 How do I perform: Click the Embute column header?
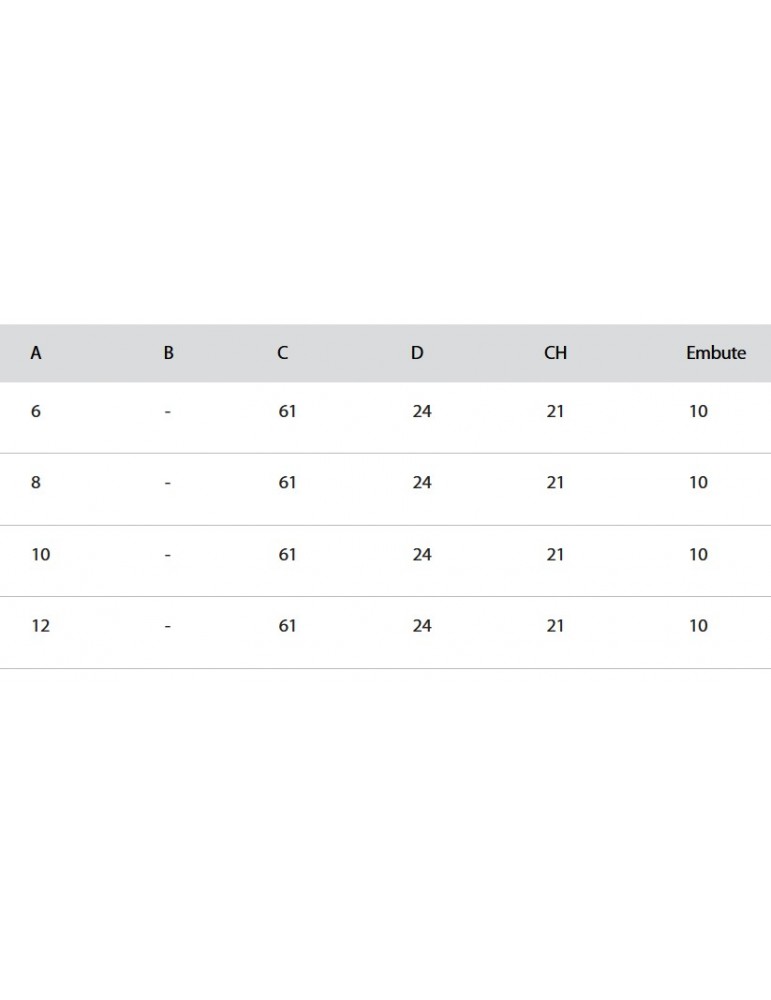point(715,353)
